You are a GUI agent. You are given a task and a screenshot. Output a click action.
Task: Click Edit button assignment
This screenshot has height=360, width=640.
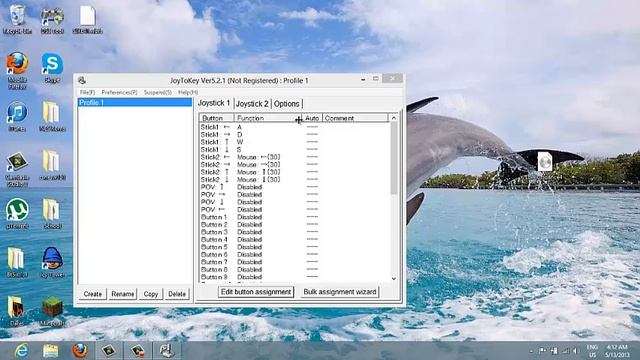[256, 292]
